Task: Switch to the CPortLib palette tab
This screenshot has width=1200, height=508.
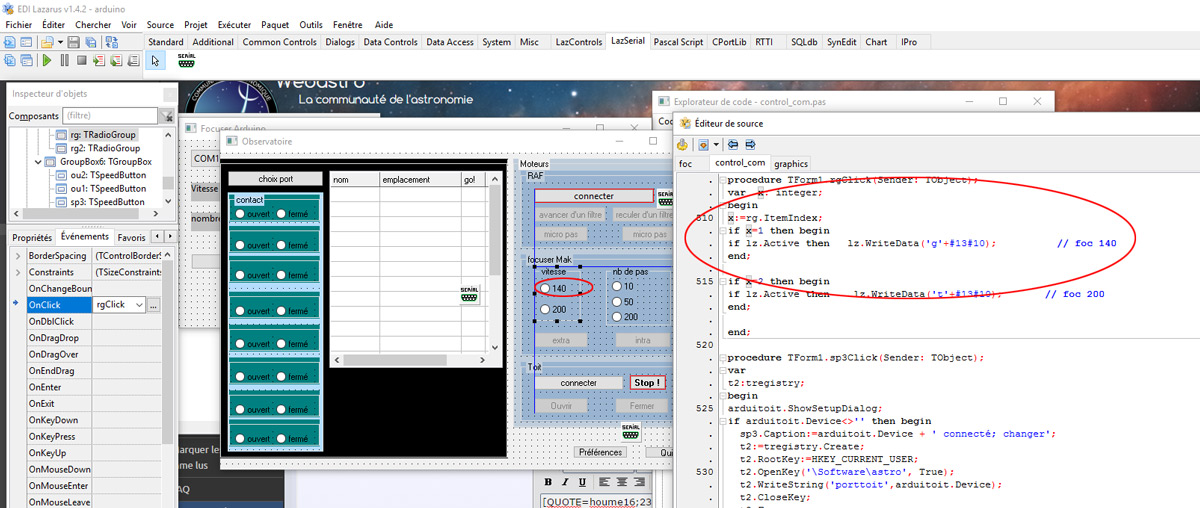Action: (x=729, y=42)
